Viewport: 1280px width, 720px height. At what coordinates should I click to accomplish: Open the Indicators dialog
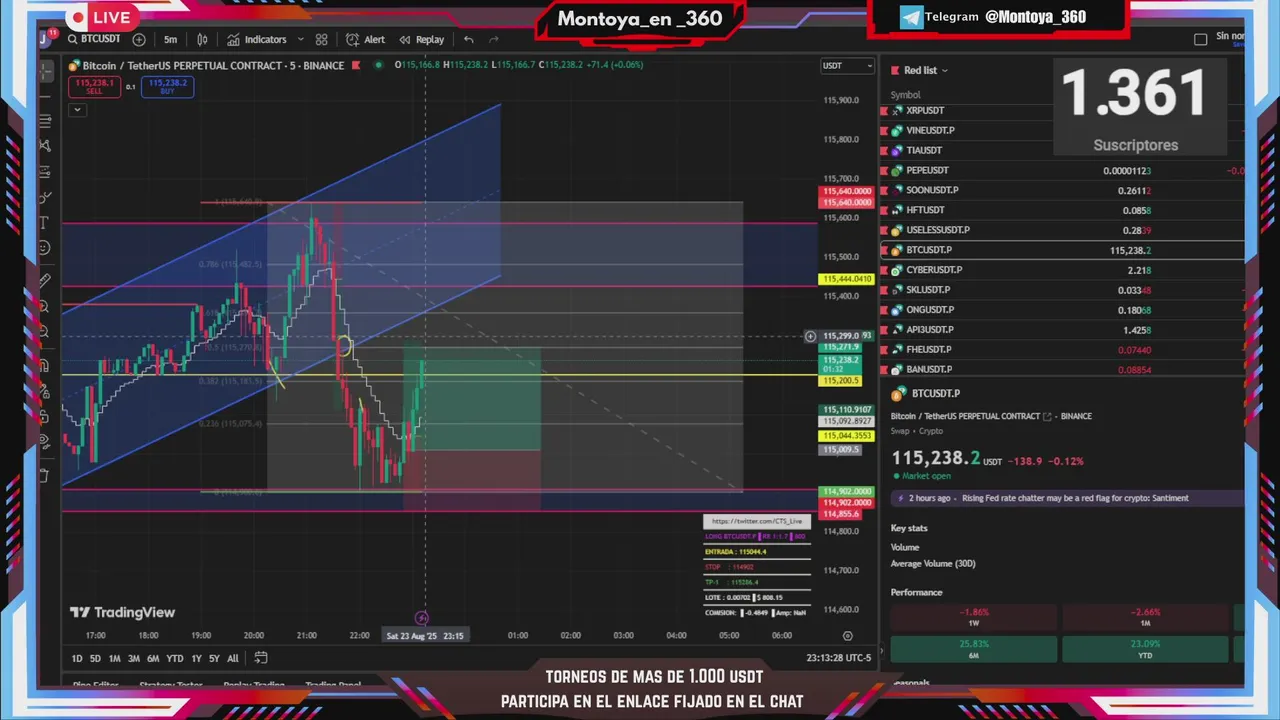click(x=257, y=39)
